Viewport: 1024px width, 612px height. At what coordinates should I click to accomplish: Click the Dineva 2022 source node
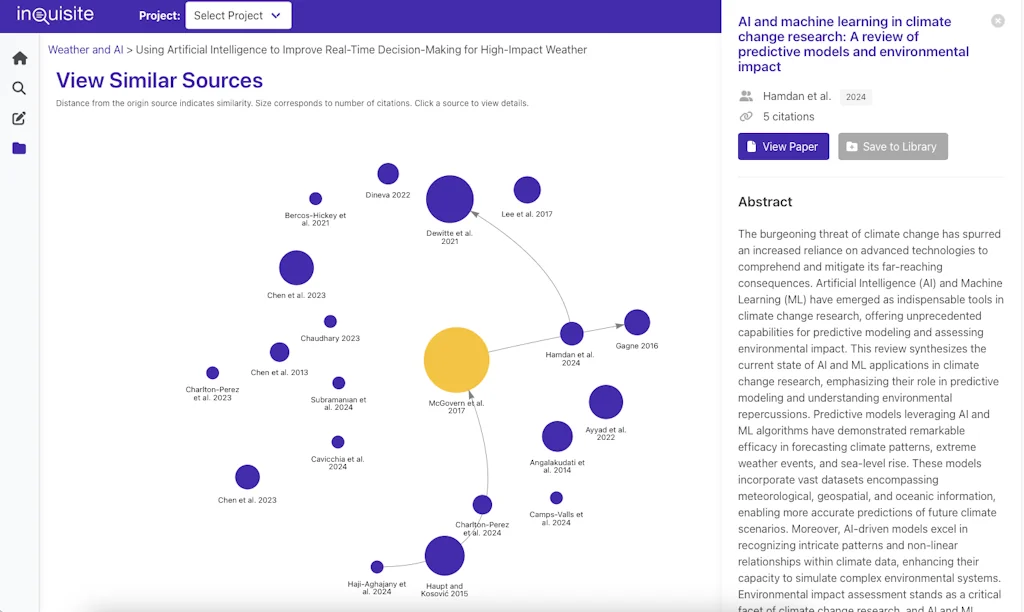tap(388, 174)
